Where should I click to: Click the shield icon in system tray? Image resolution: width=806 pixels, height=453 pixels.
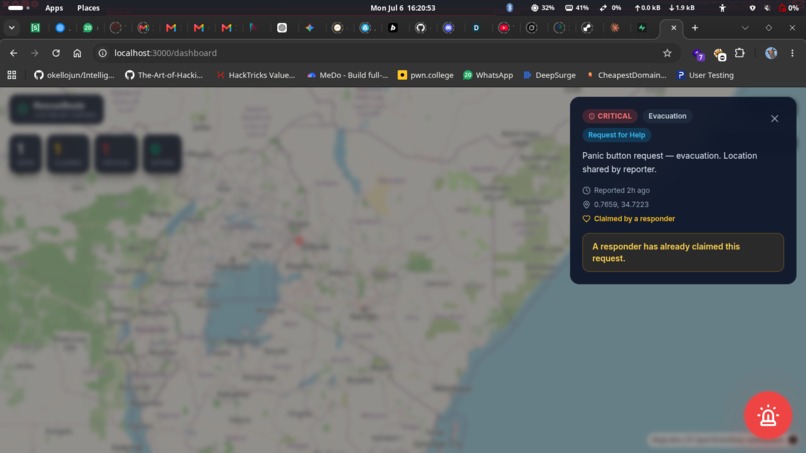point(752,8)
